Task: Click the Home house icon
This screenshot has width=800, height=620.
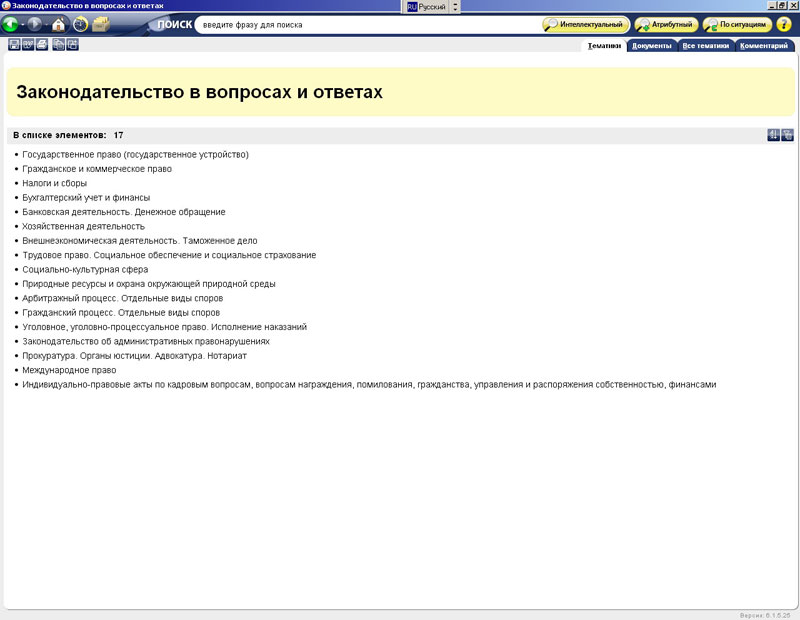Action: pyautogui.click(x=58, y=24)
